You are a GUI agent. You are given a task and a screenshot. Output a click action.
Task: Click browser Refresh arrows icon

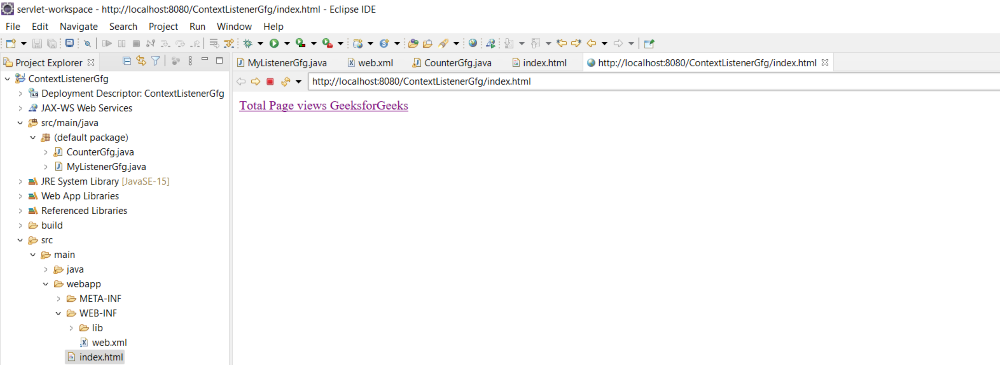pyautogui.click(x=286, y=81)
